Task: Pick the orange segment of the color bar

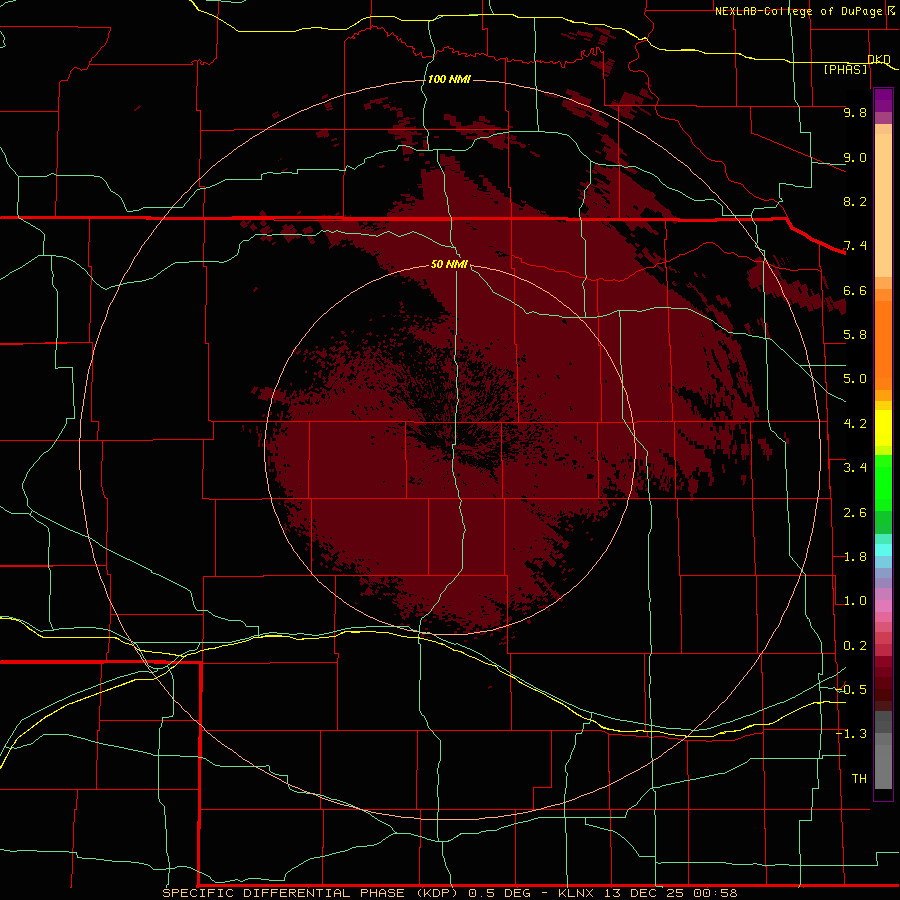Action: (883, 344)
